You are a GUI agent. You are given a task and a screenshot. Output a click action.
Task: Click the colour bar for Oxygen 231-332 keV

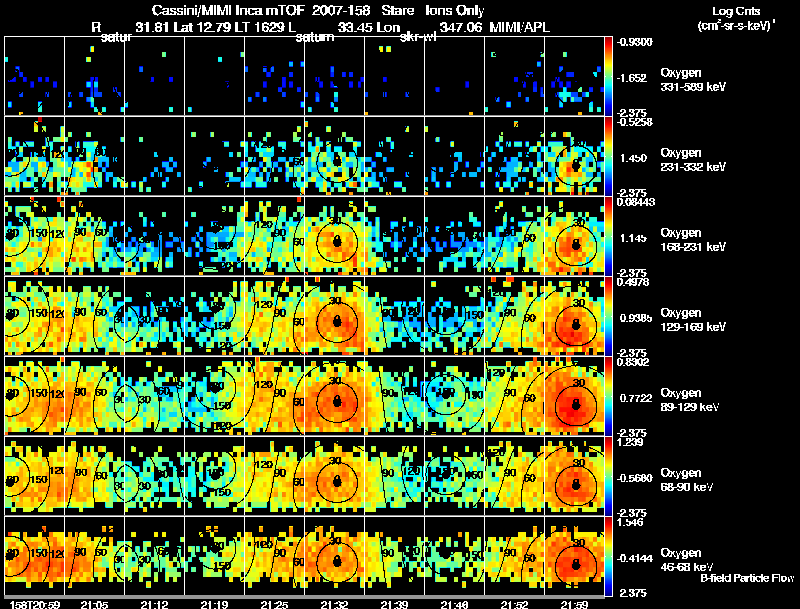click(x=608, y=156)
